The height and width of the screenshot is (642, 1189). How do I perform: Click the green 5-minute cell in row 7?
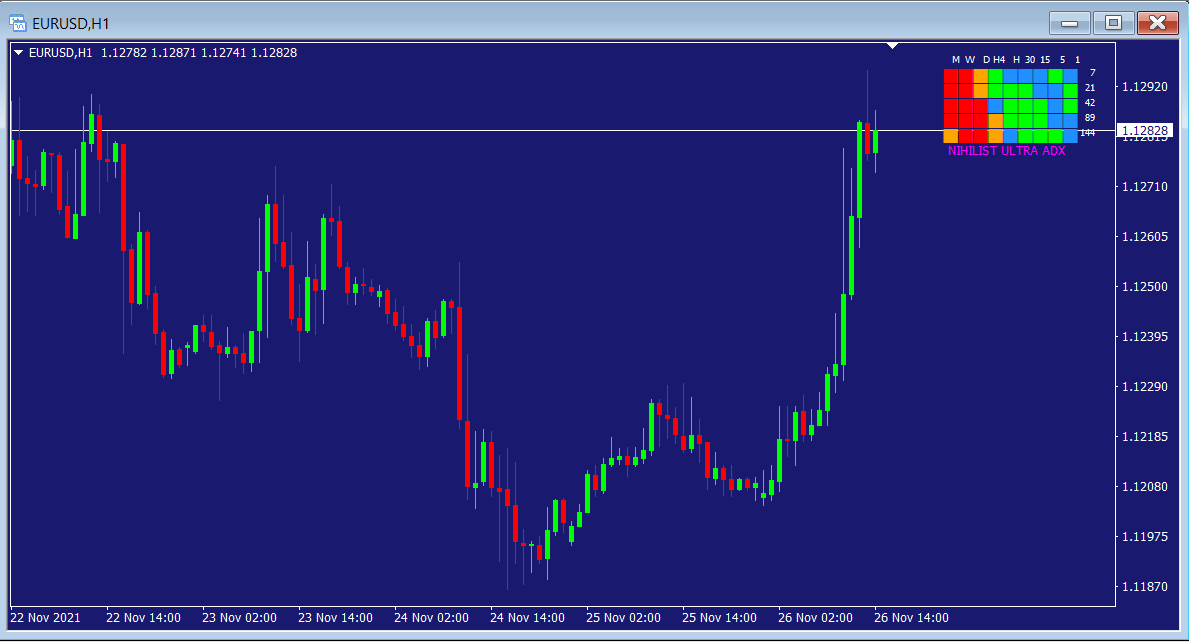click(x=1055, y=76)
